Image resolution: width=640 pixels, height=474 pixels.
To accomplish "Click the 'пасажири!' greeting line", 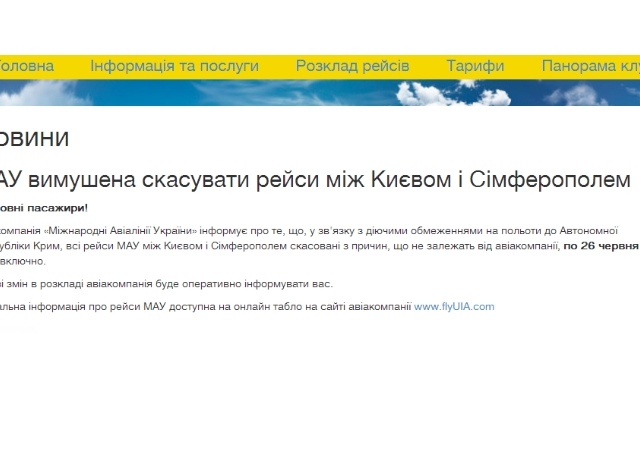I will (44, 208).
